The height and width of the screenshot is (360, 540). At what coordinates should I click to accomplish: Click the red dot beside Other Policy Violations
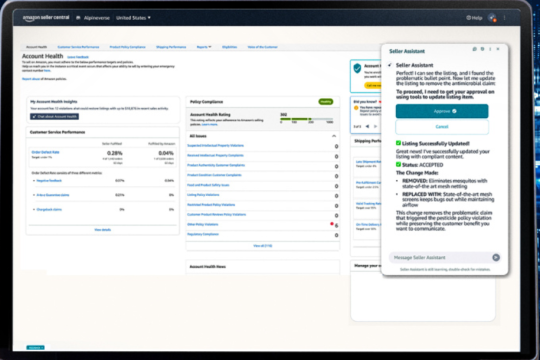click(332, 224)
